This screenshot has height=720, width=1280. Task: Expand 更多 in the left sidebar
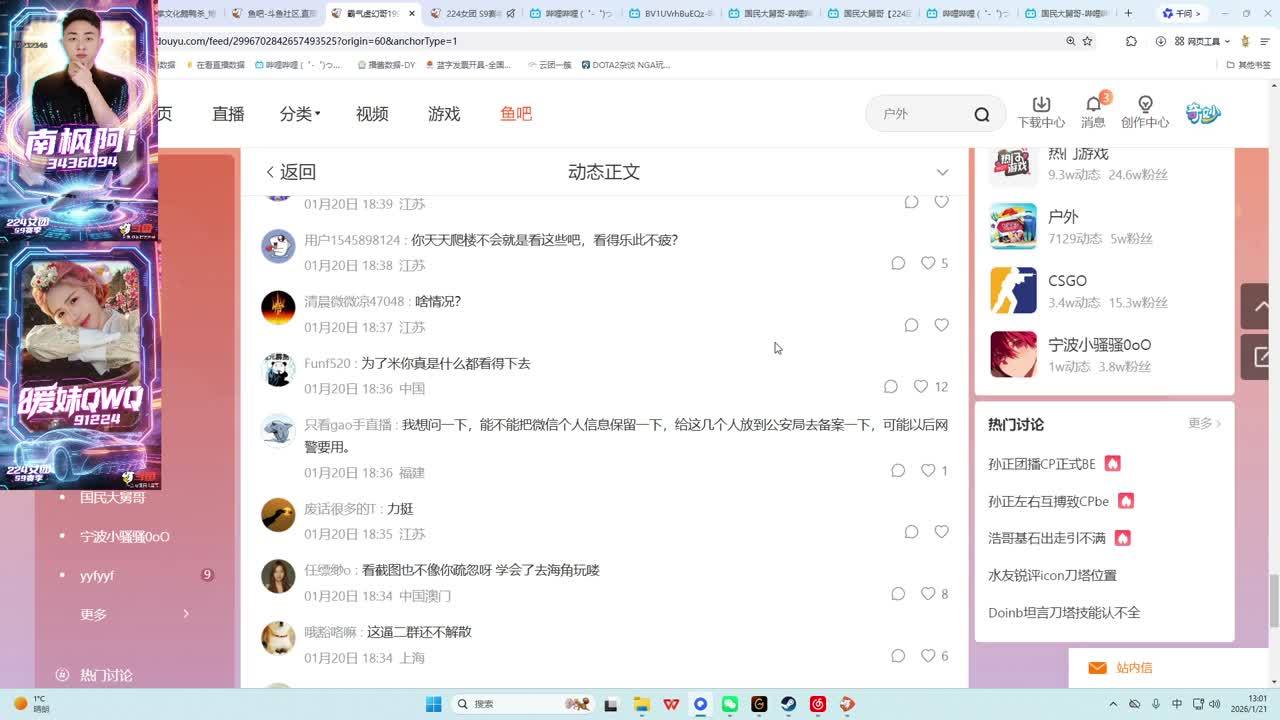click(x=134, y=614)
